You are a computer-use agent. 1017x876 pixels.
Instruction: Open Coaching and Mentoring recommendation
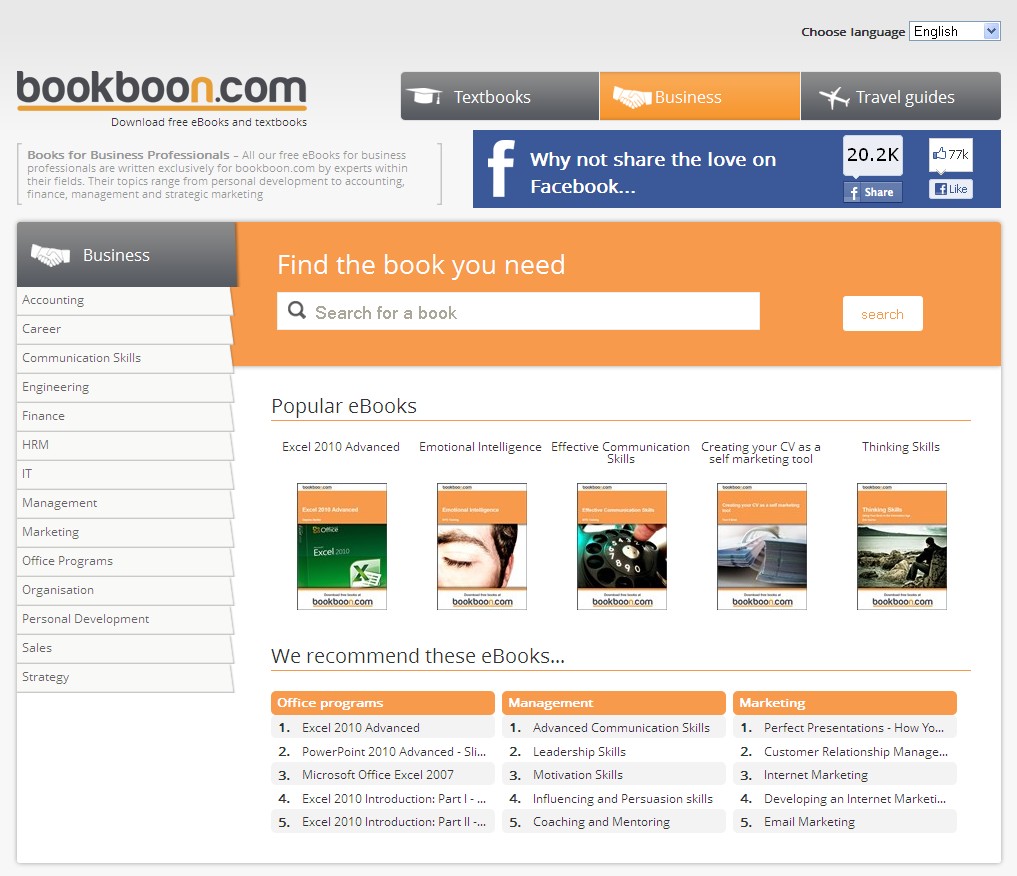click(x=601, y=822)
